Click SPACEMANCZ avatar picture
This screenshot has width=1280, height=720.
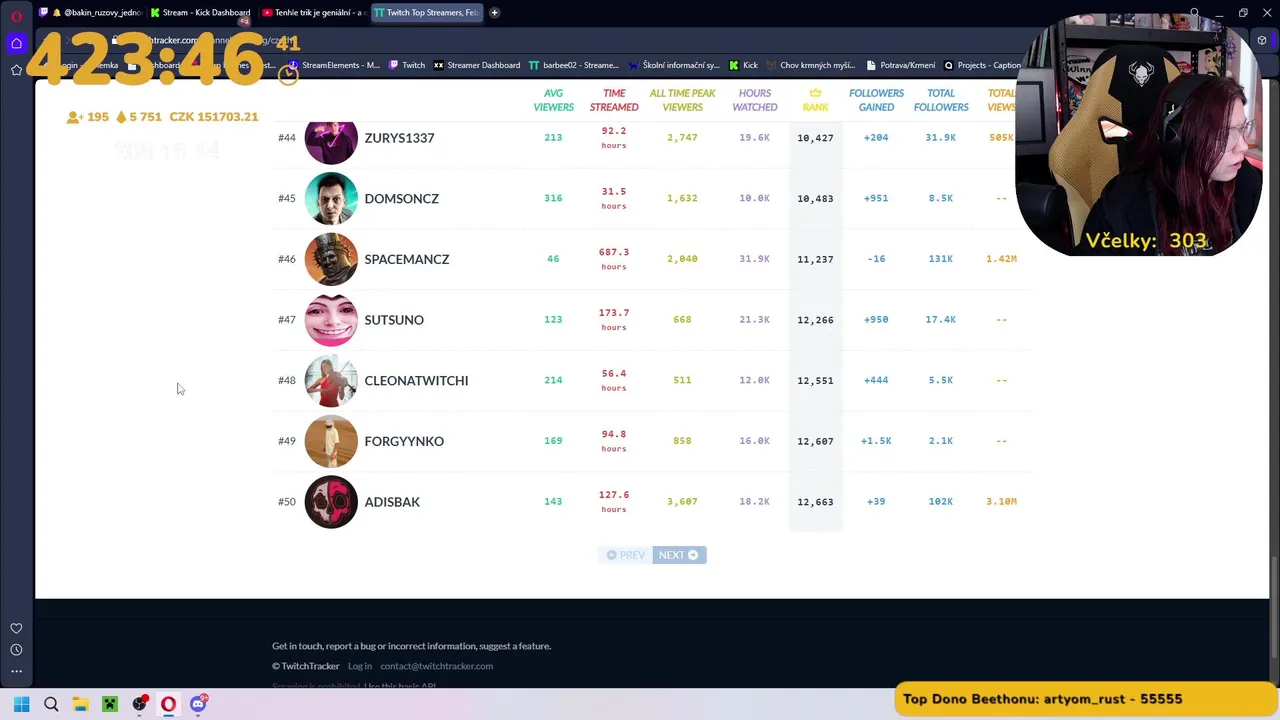(331, 259)
